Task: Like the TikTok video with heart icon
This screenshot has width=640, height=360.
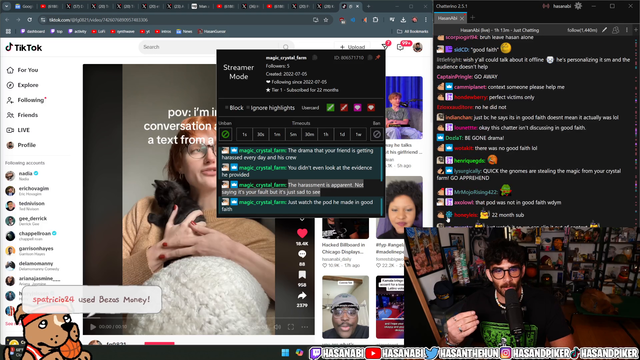Action: [x=302, y=233]
